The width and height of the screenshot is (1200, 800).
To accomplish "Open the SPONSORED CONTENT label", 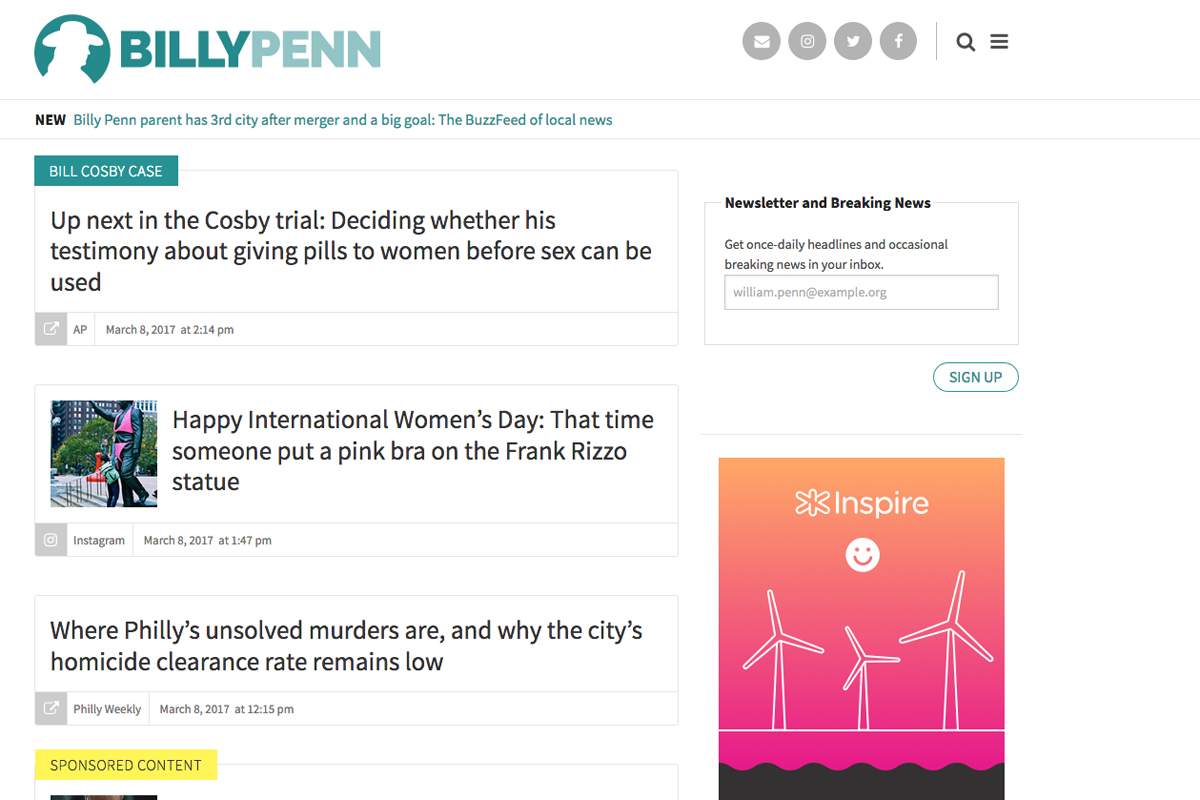I will (126, 765).
